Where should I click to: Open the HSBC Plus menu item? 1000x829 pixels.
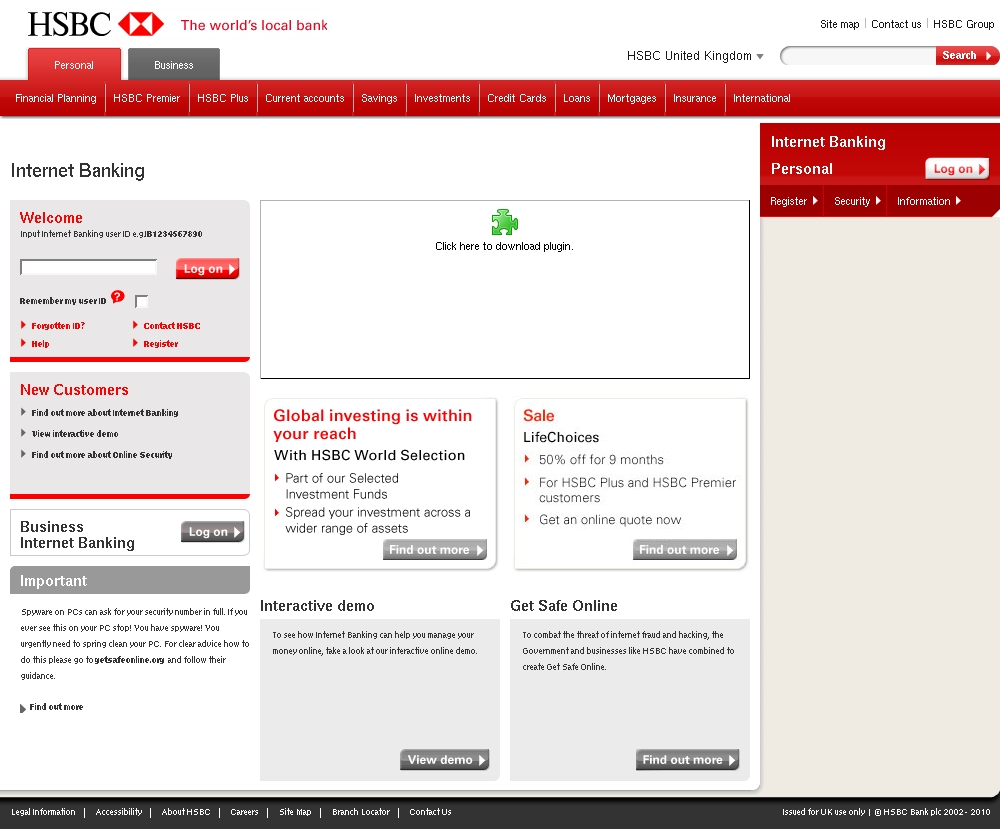[223, 98]
